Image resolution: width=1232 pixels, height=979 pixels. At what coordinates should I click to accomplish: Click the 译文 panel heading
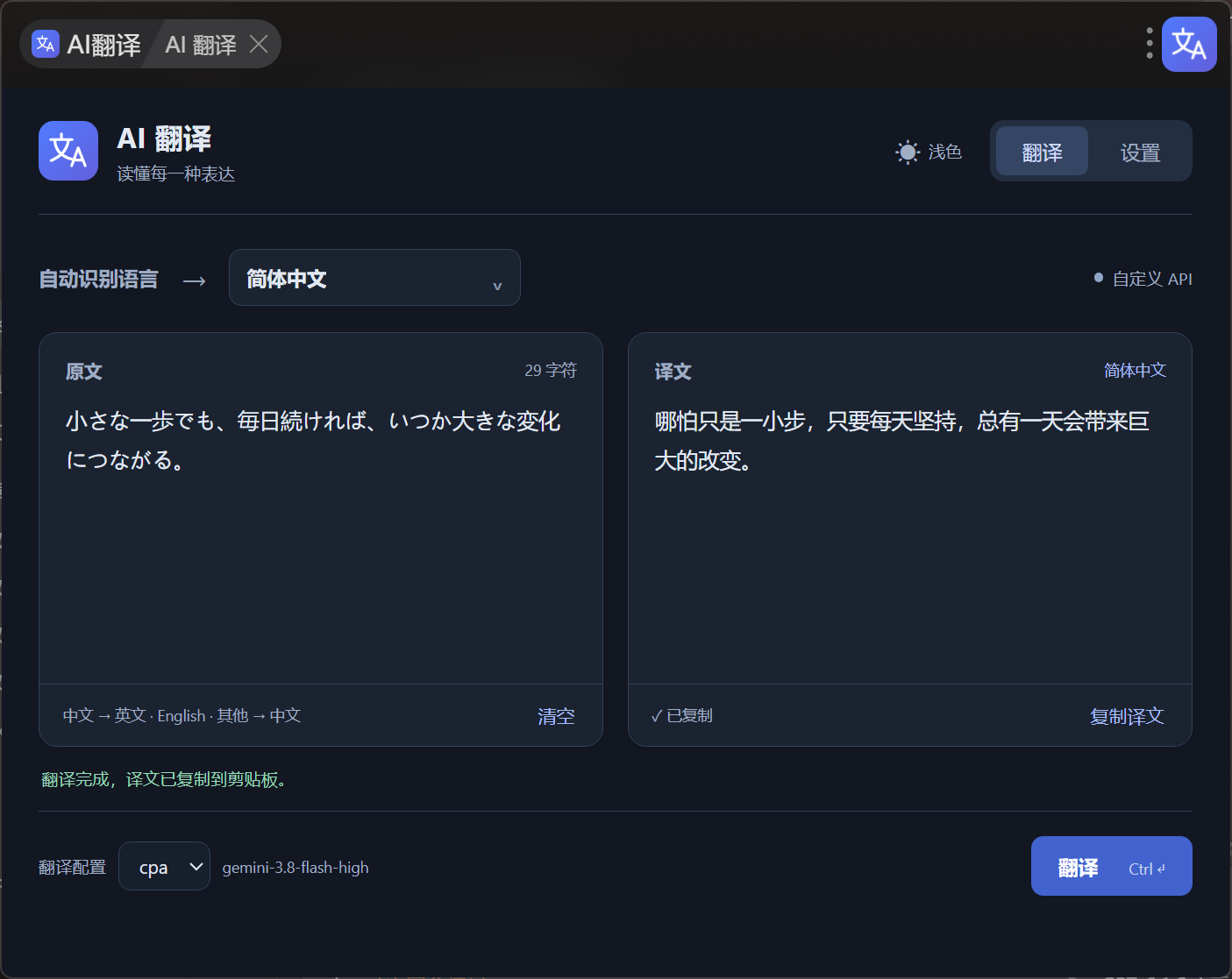(x=673, y=371)
